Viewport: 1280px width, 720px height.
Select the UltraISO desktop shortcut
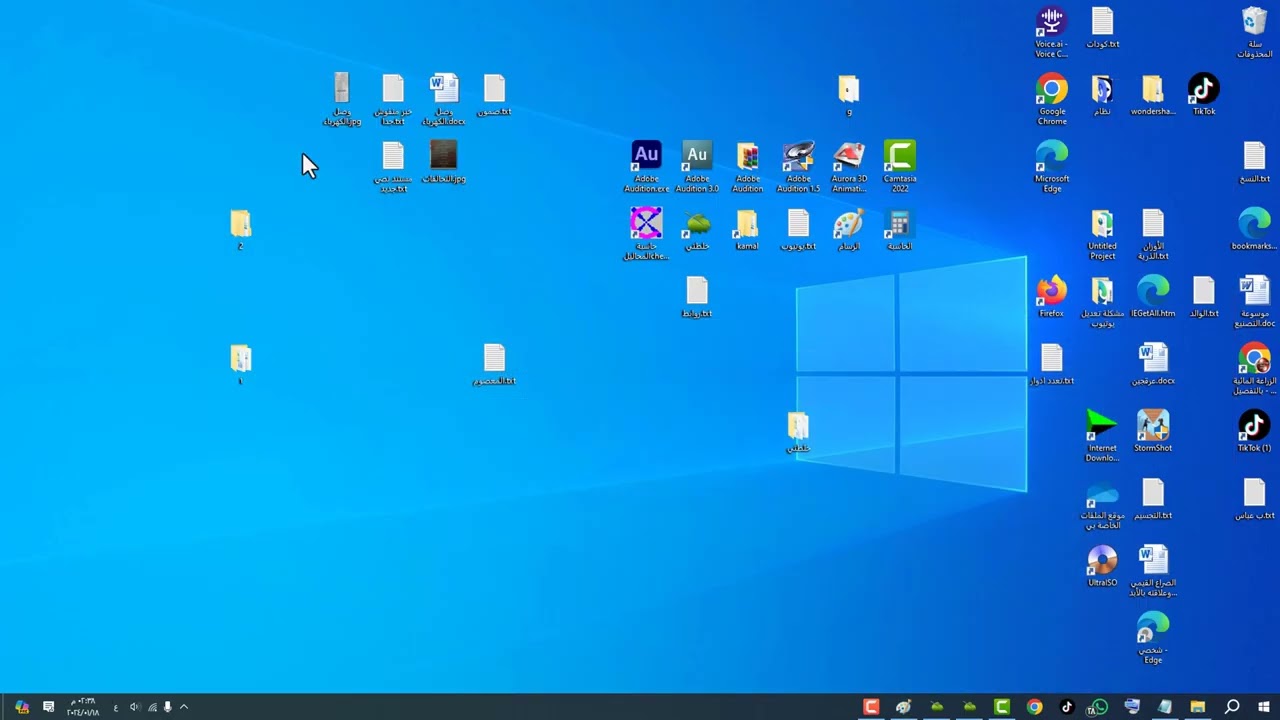click(1102, 566)
